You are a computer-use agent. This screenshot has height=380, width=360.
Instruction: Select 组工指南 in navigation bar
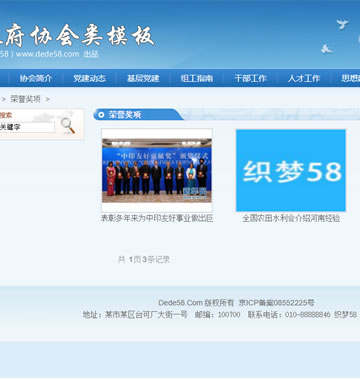pyautogui.click(x=197, y=78)
